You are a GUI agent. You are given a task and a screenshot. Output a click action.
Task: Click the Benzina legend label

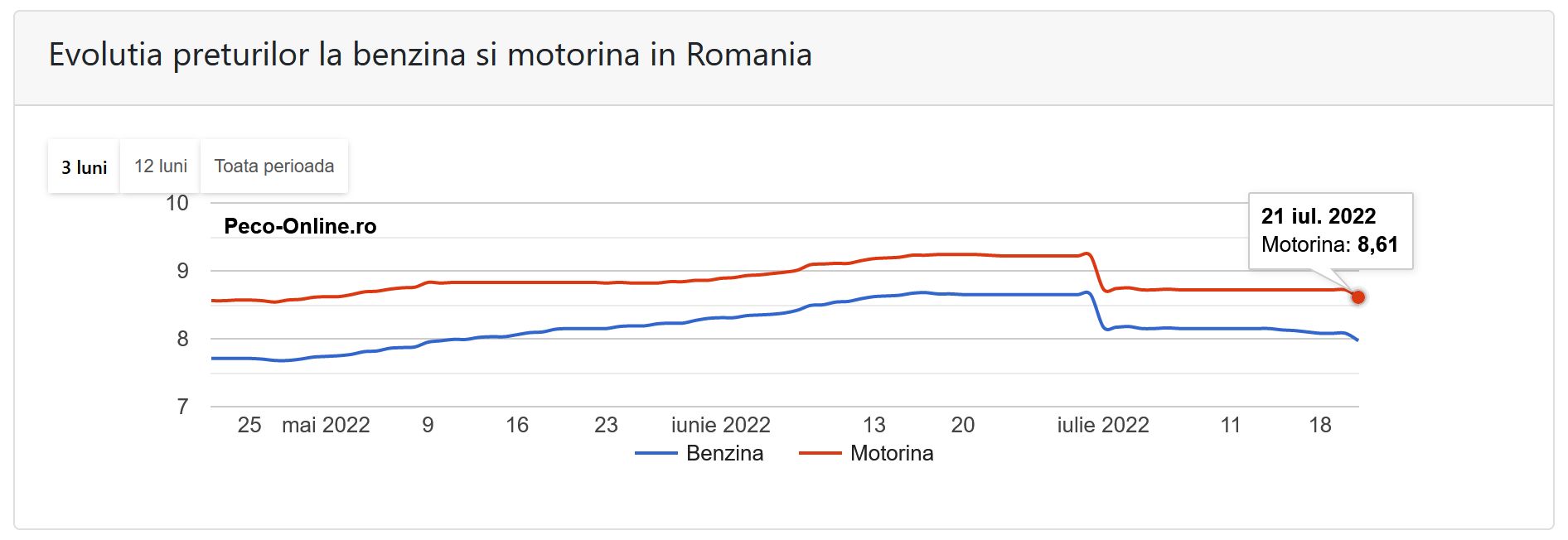click(x=724, y=453)
